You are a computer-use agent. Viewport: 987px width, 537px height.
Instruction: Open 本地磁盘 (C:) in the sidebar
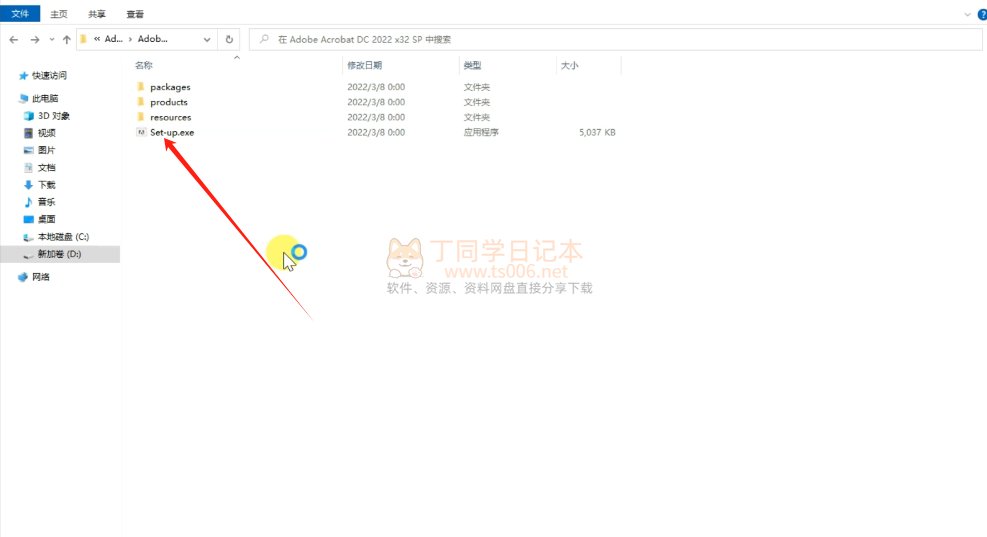click(63, 237)
